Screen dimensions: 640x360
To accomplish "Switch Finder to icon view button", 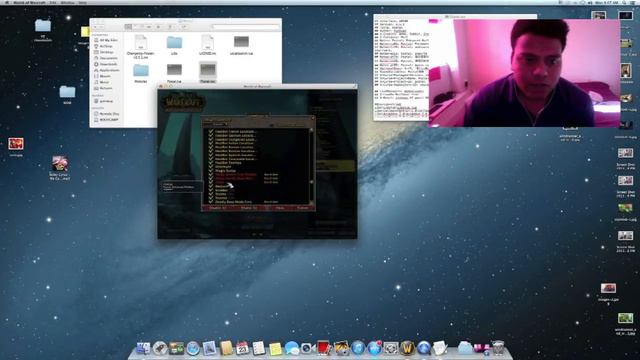I will [x=128, y=27].
